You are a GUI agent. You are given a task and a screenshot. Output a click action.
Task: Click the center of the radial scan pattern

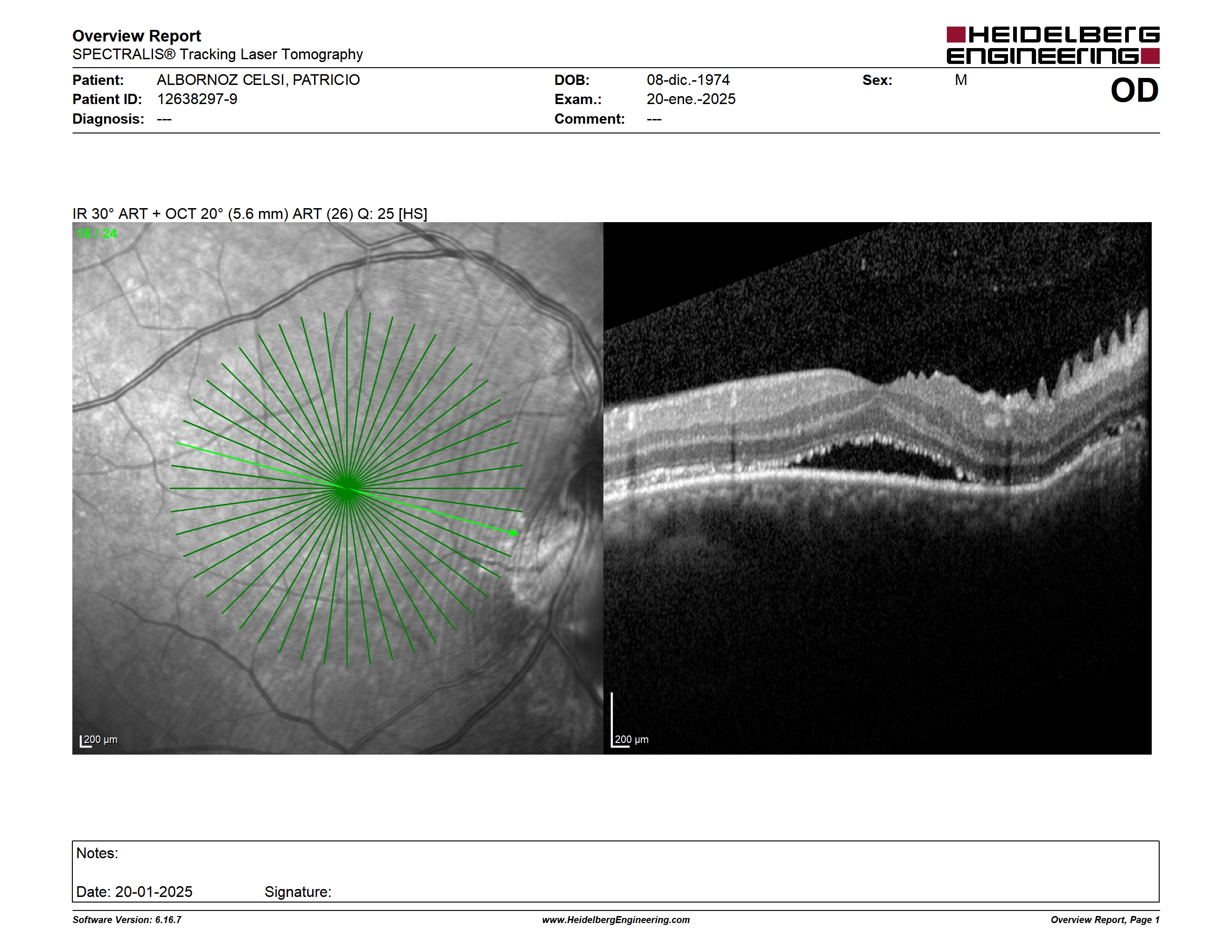(347, 489)
